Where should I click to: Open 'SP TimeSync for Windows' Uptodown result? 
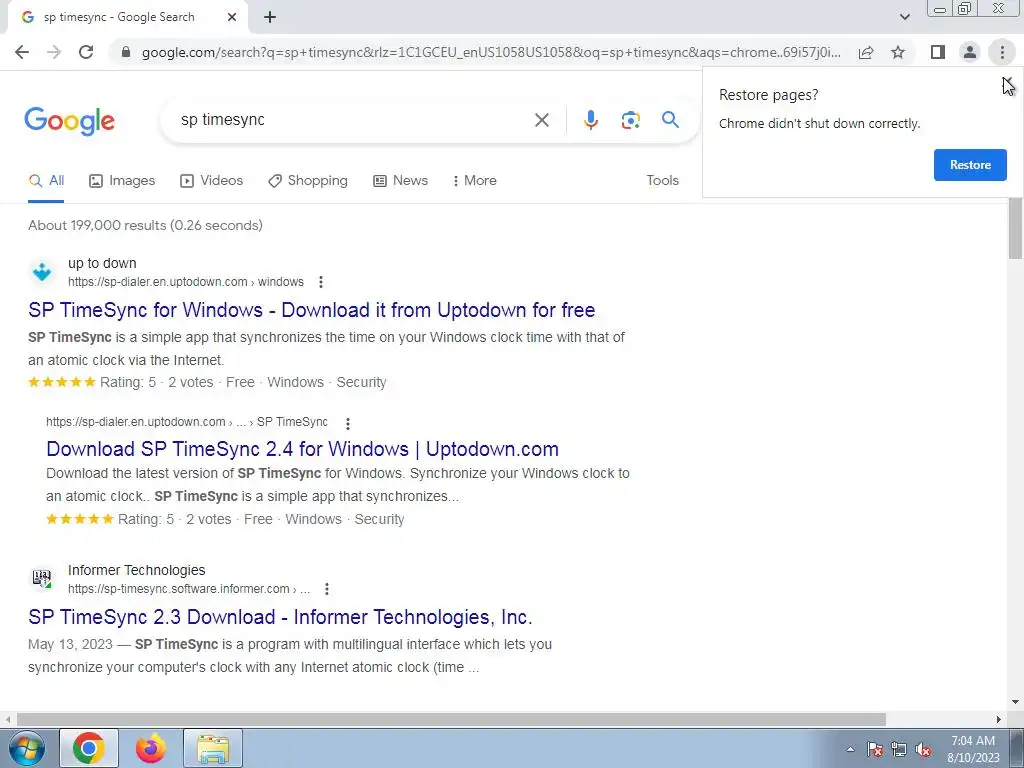point(312,310)
